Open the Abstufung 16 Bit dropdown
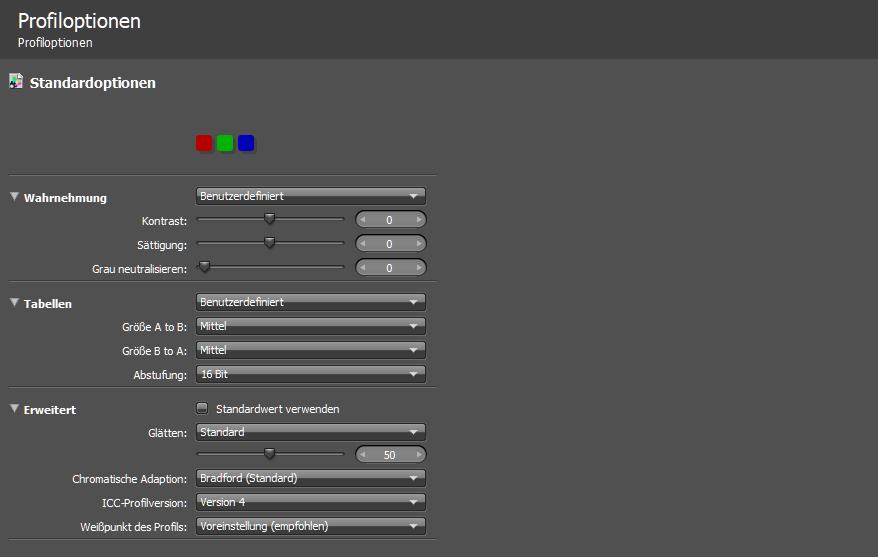 click(311, 374)
